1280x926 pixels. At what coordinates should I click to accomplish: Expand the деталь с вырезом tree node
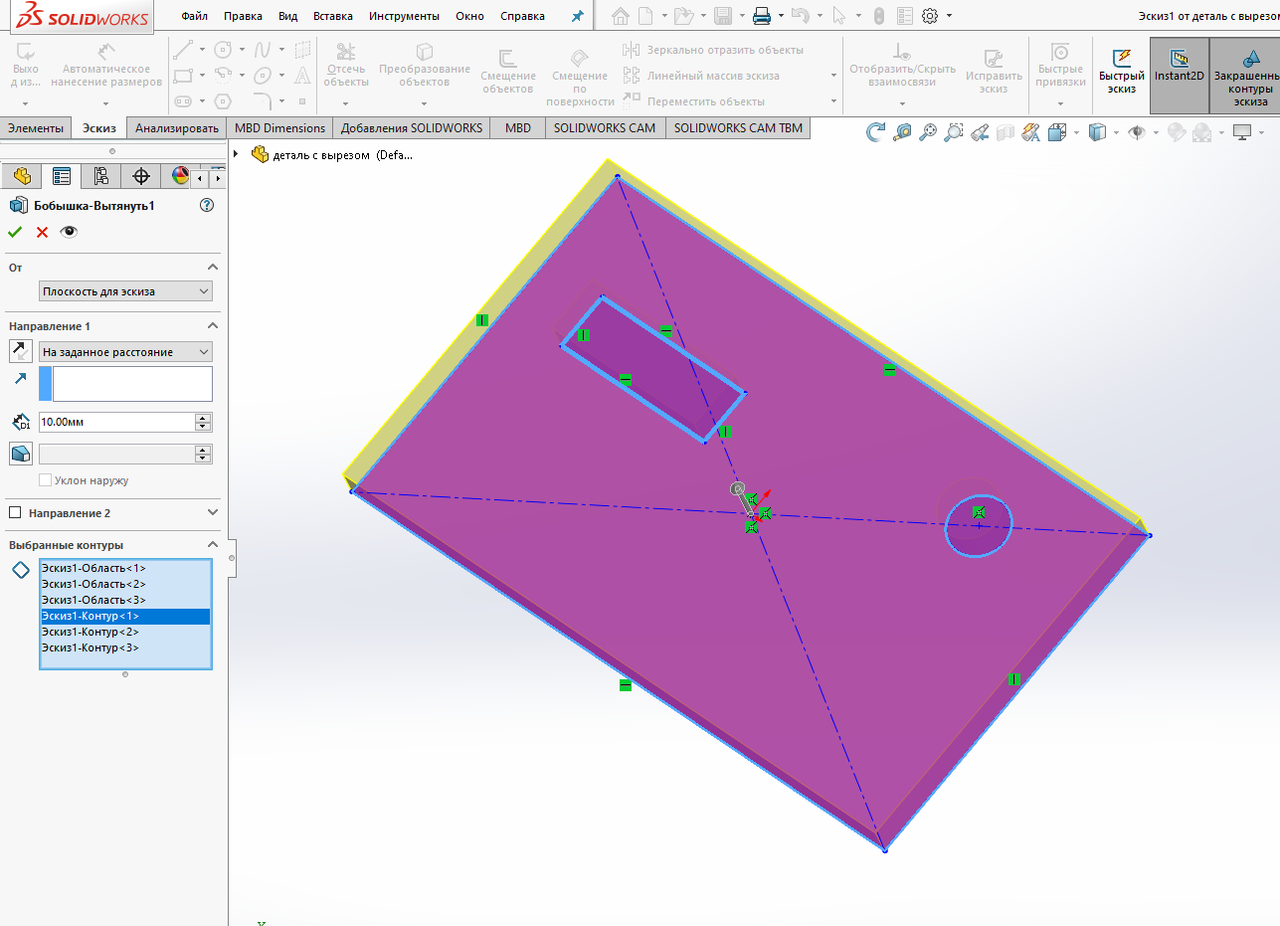[236, 154]
